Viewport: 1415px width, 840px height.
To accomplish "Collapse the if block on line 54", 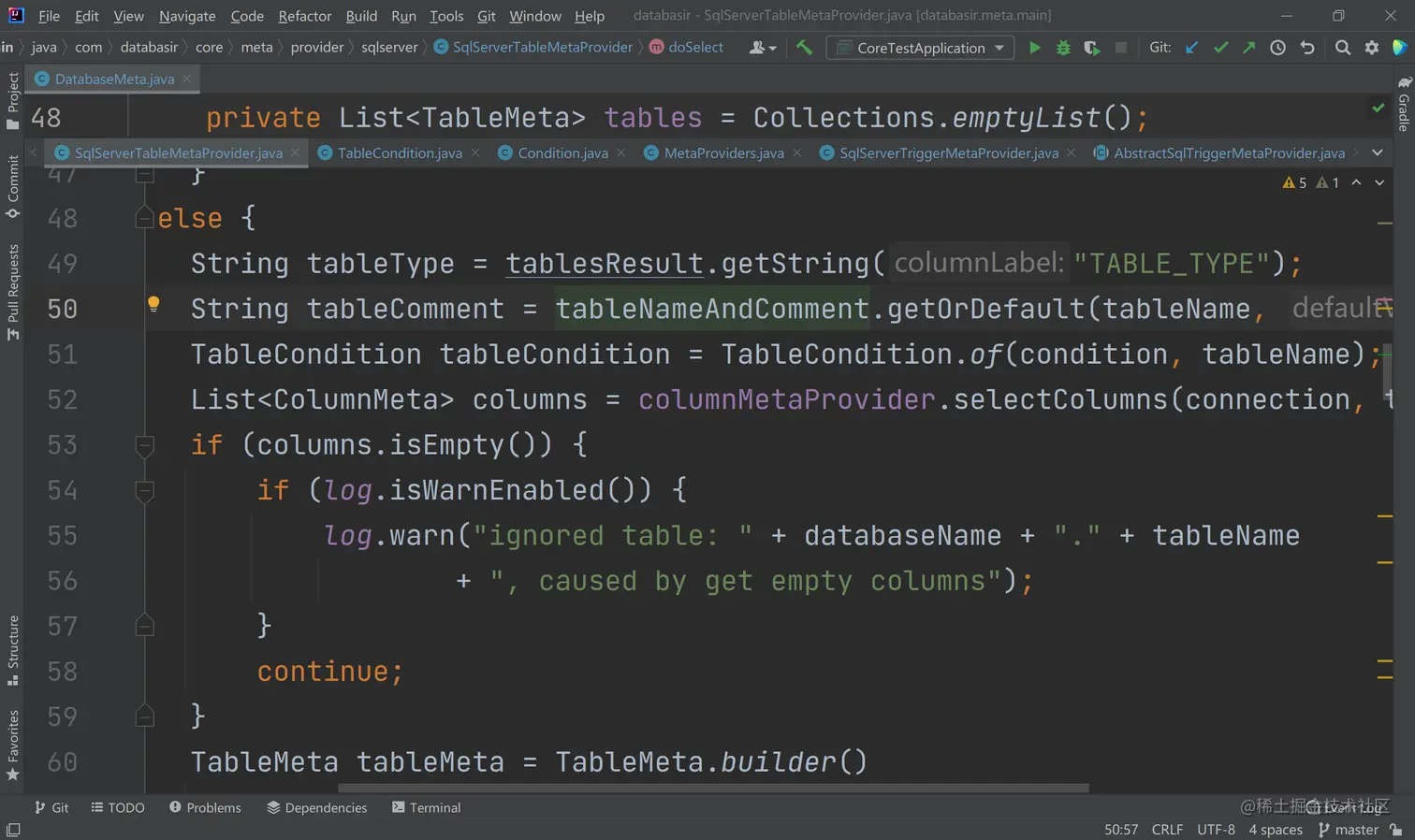I will pyautogui.click(x=144, y=490).
